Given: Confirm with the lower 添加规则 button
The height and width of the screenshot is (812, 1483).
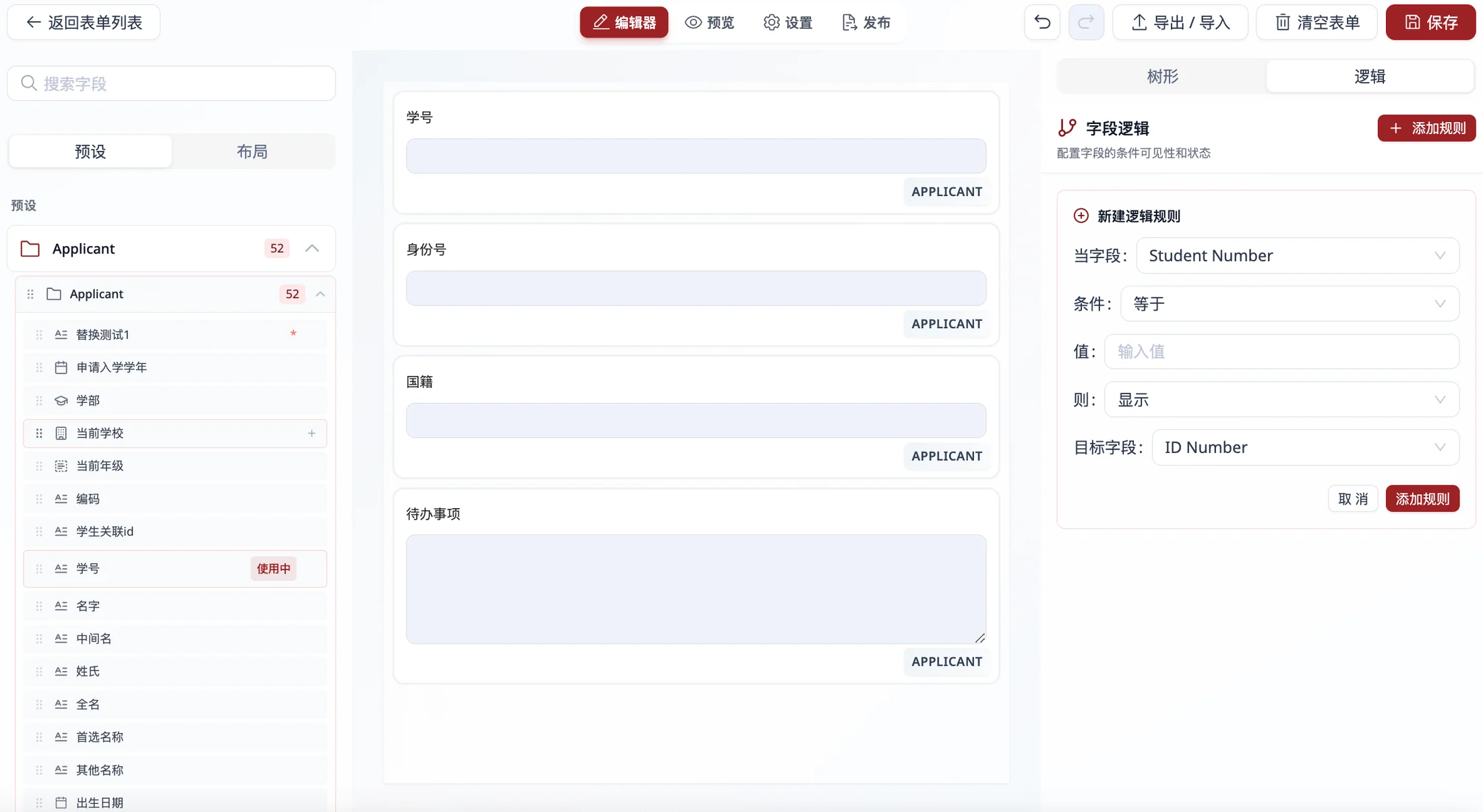Looking at the screenshot, I should pyautogui.click(x=1422, y=499).
